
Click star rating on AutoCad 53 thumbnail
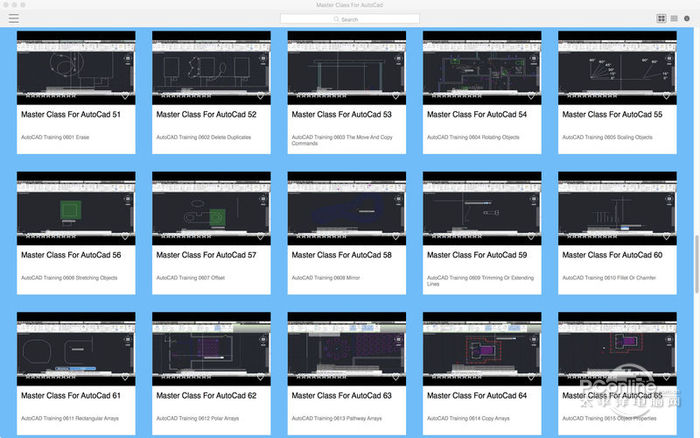(321, 96)
